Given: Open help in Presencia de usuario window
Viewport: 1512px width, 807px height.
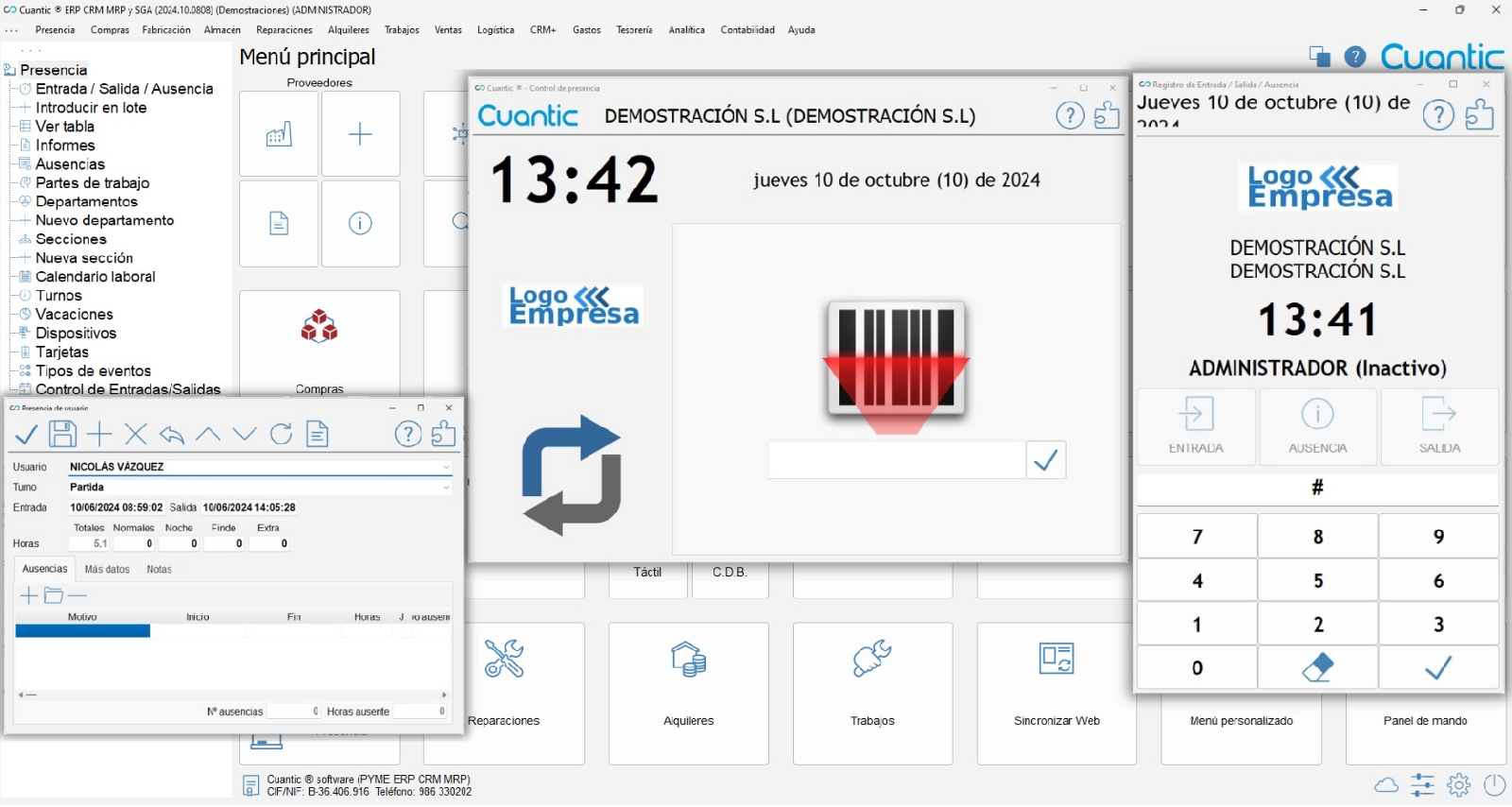Looking at the screenshot, I should pyautogui.click(x=407, y=434).
